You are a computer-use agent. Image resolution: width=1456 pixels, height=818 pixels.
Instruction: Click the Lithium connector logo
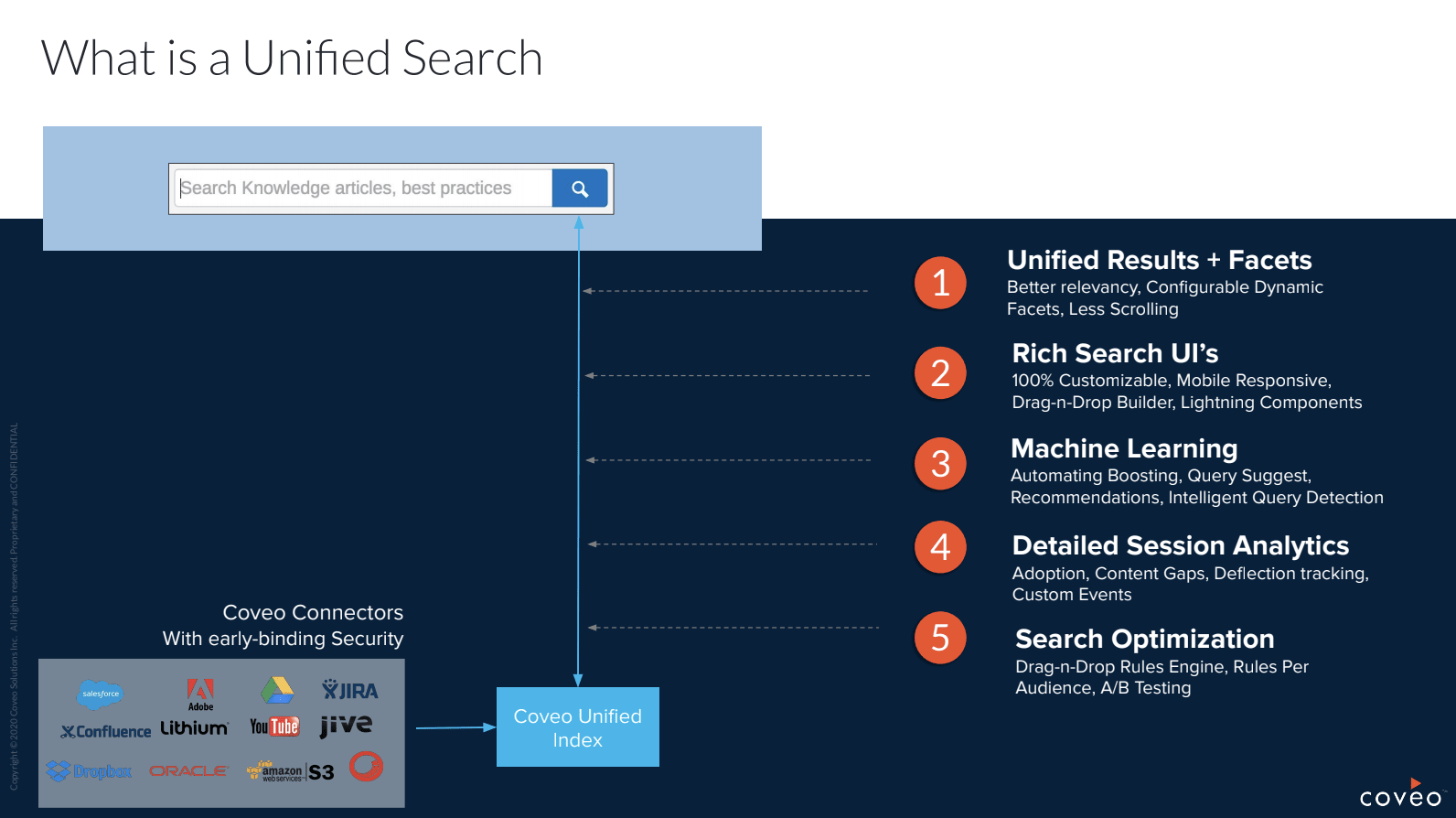[194, 728]
